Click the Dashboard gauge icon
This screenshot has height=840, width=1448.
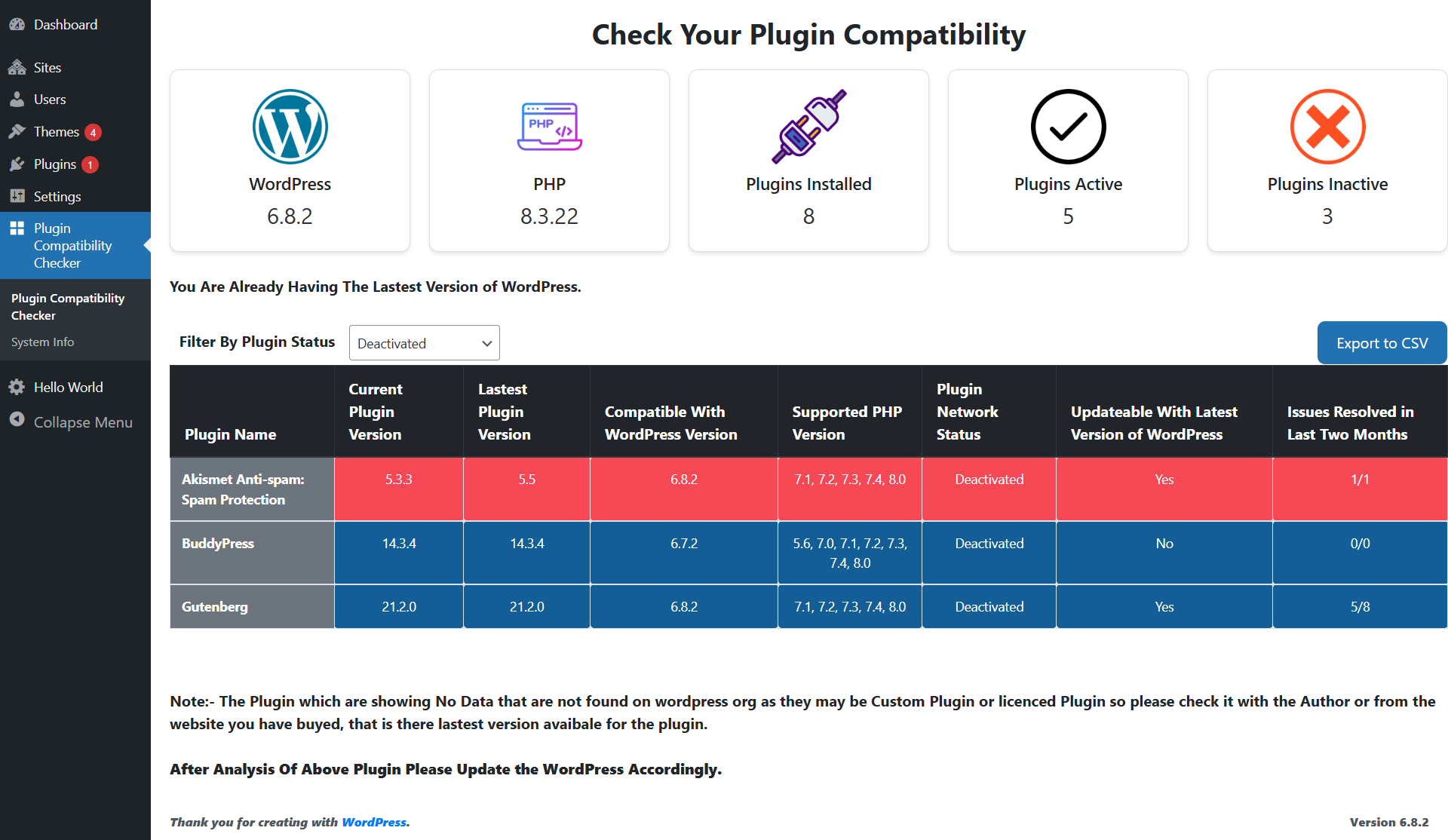click(x=17, y=24)
